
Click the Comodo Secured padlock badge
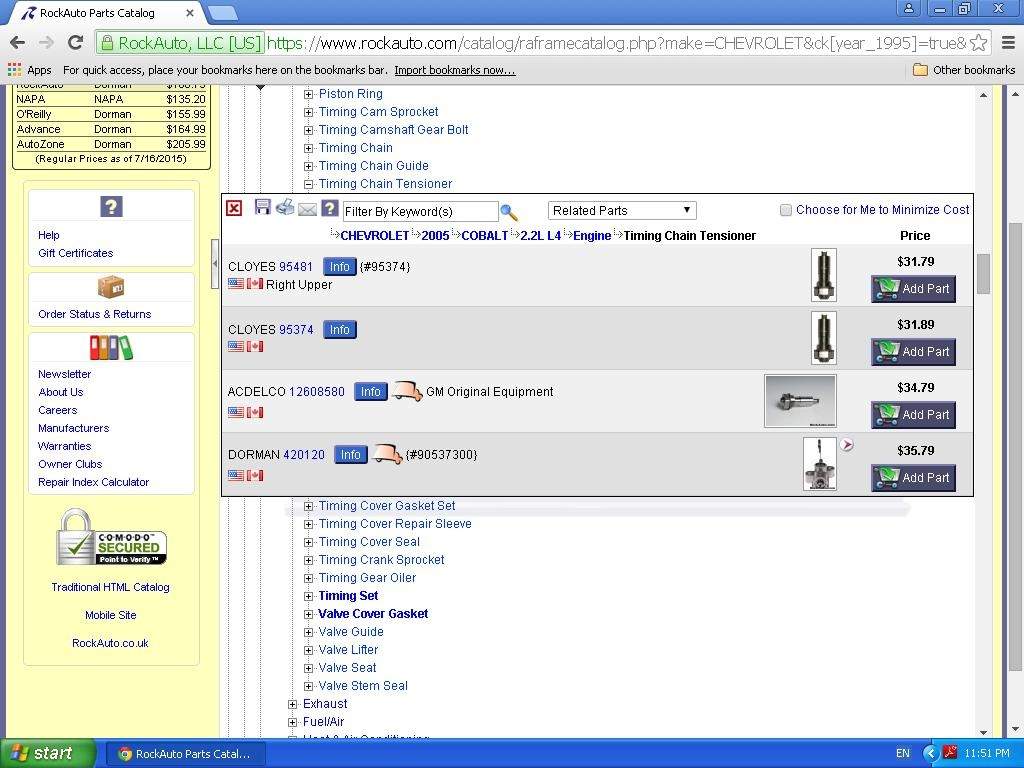click(x=111, y=537)
